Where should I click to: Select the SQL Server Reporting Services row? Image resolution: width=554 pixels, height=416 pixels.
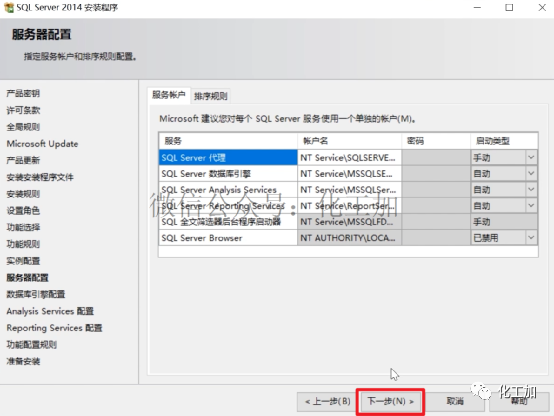pos(228,206)
